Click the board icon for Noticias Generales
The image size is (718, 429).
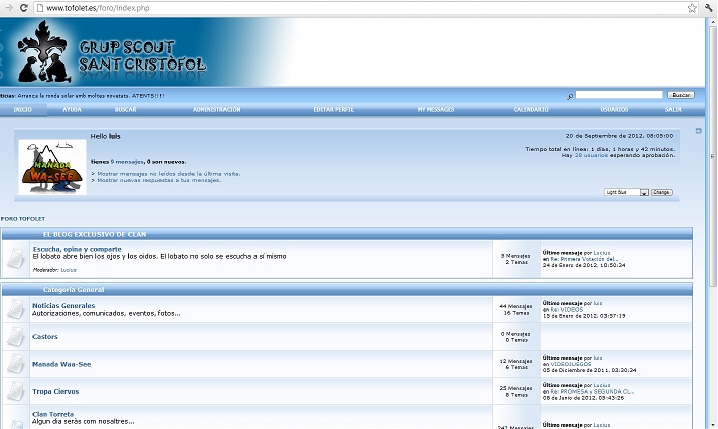(x=16, y=309)
